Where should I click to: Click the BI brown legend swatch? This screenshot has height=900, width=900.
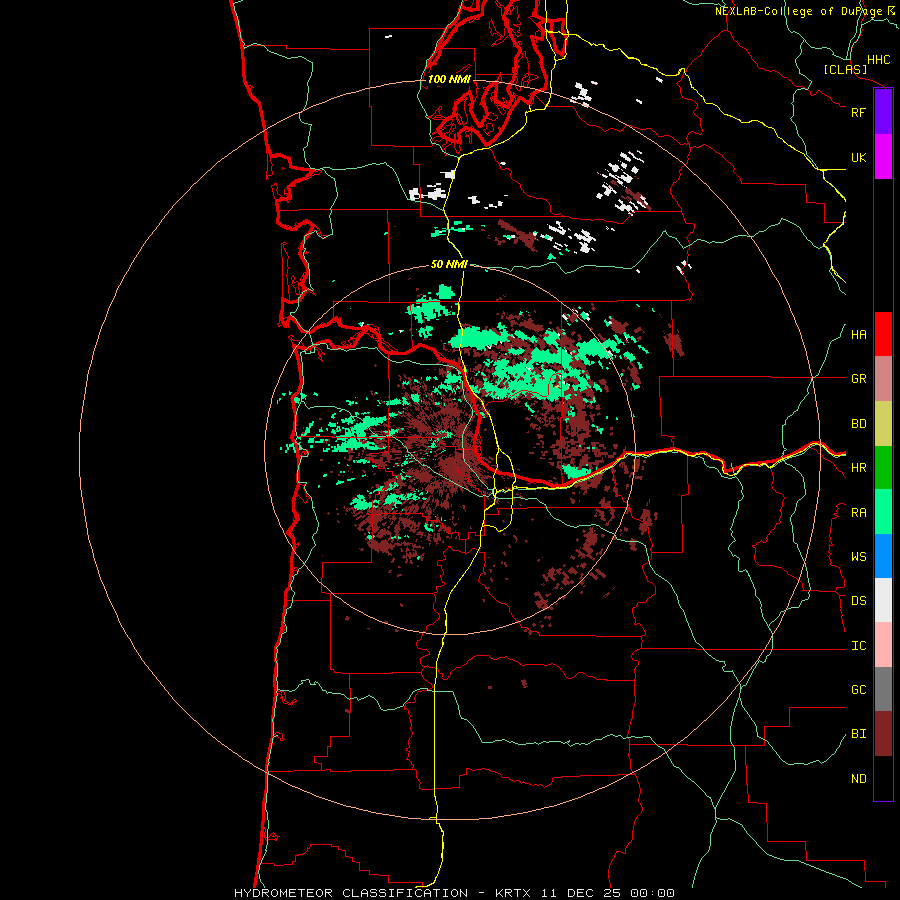click(883, 734)
